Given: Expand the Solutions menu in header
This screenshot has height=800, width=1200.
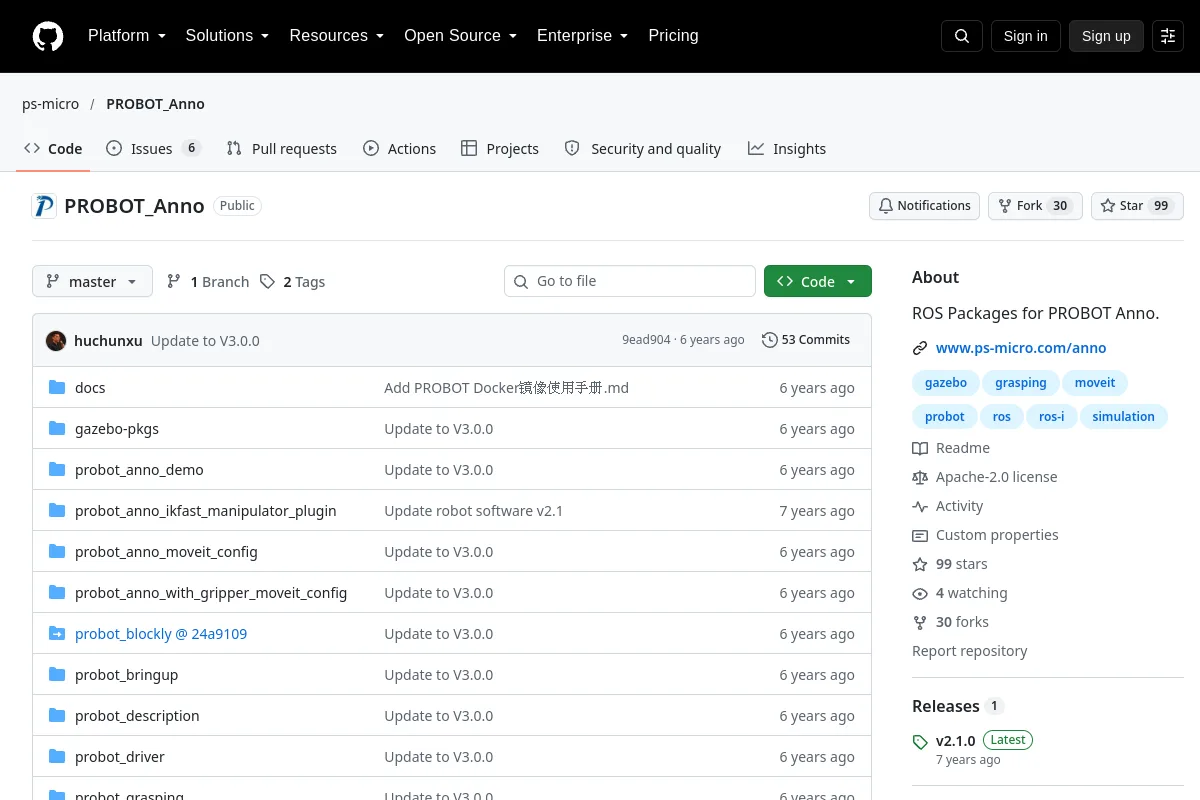Looking at the screenshot, I should point(228,36).
